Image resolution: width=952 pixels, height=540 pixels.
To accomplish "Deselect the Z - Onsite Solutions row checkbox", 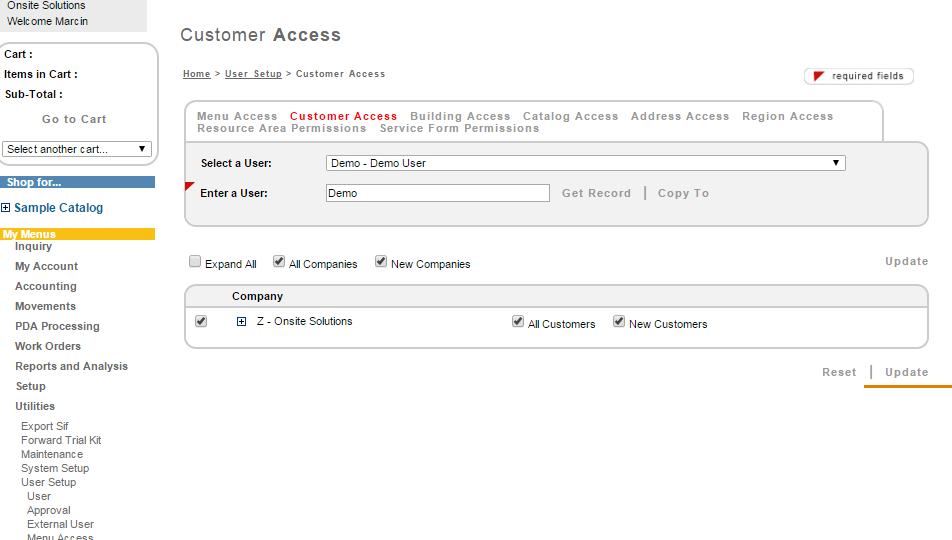I will coord(201,321).
